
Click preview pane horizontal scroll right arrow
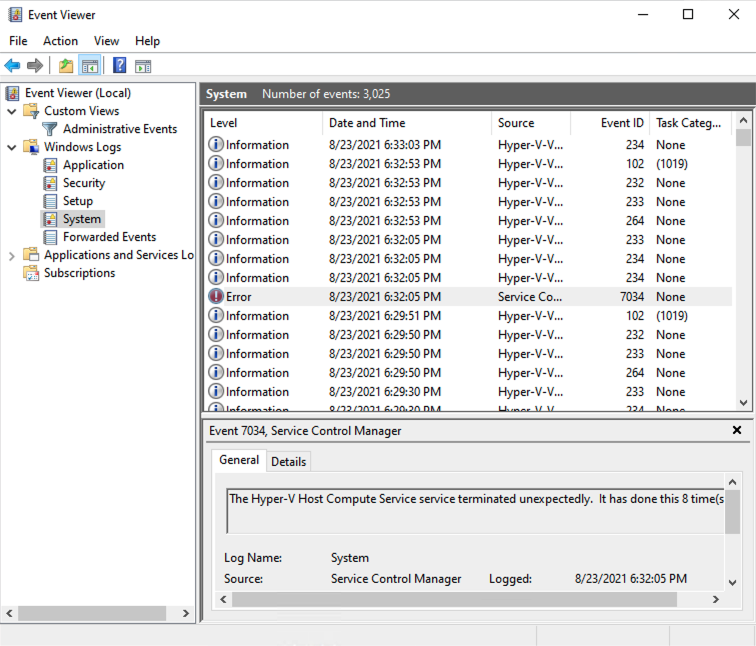pos(716,599)
